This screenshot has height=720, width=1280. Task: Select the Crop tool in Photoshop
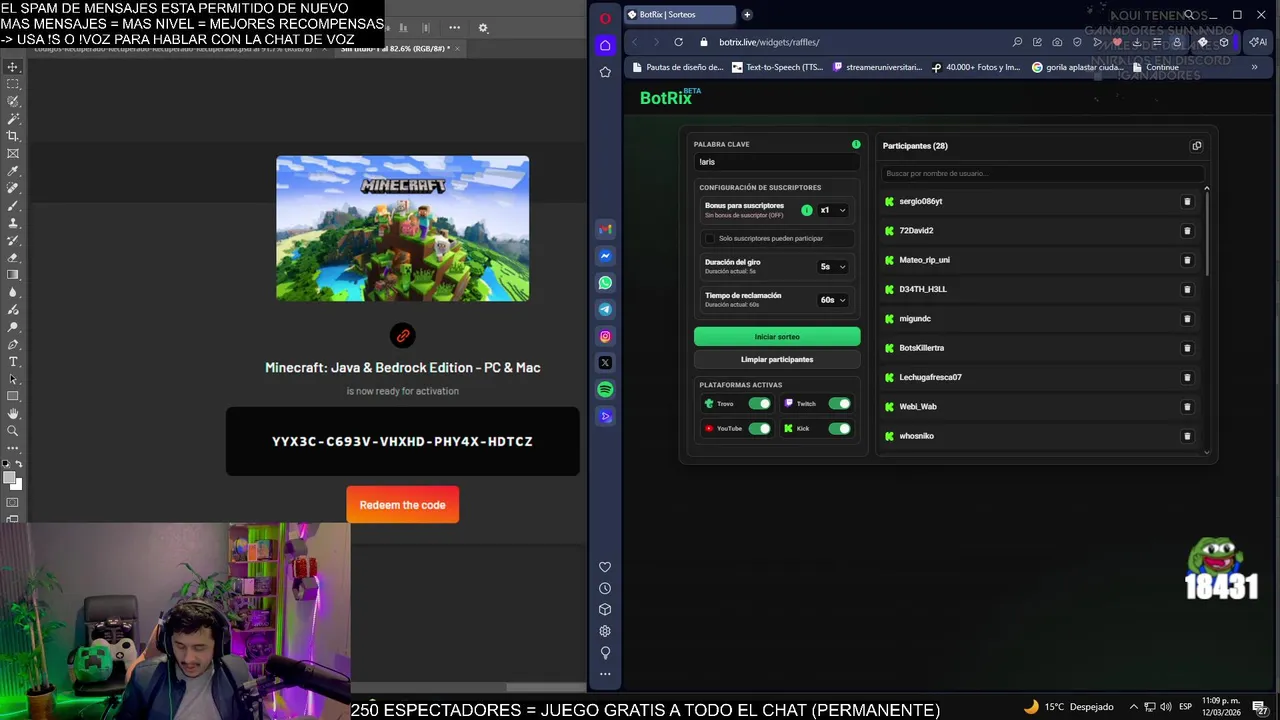(x=13, y=136)
